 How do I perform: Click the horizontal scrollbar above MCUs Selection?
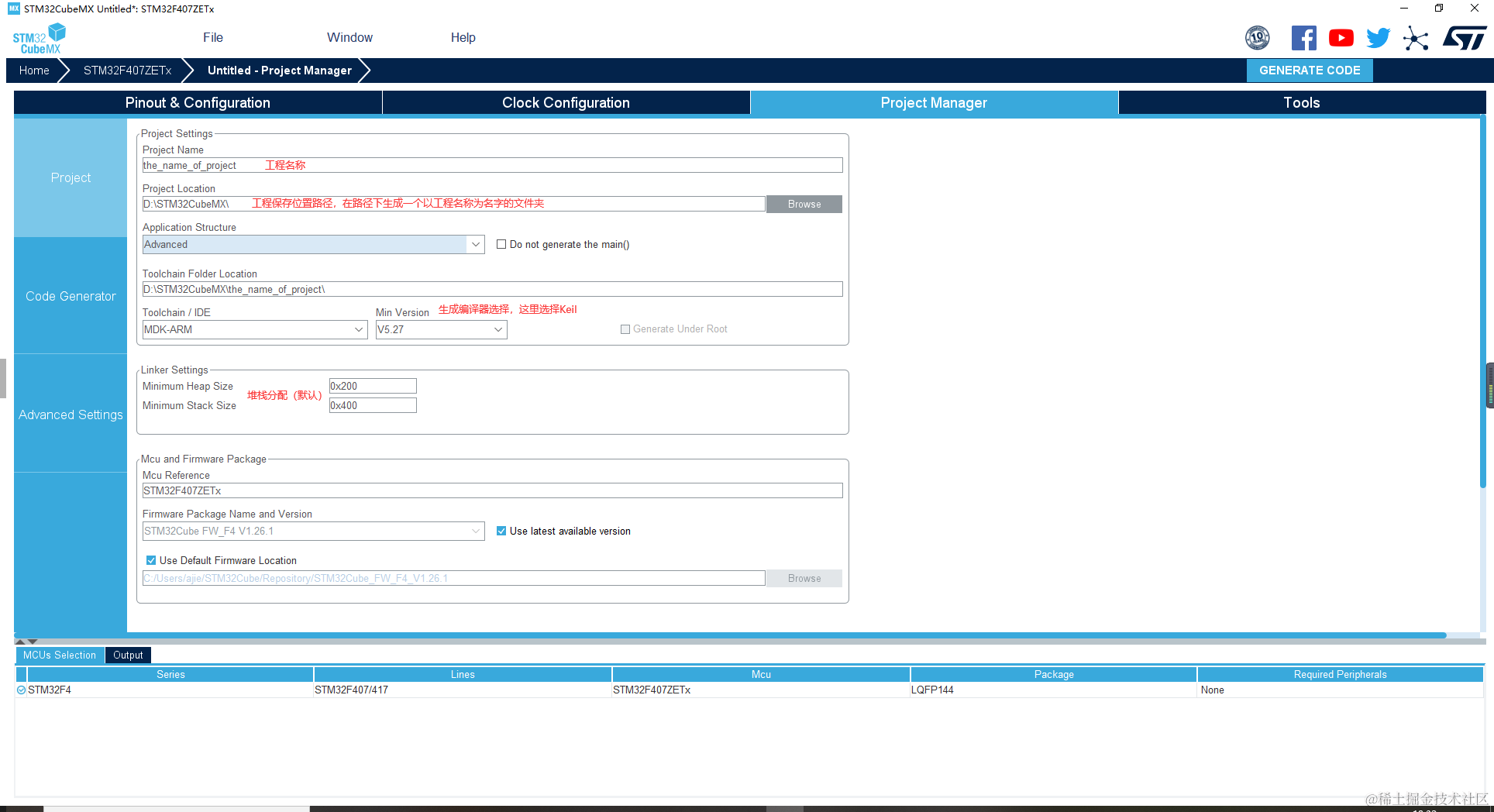tap(730, 635)
